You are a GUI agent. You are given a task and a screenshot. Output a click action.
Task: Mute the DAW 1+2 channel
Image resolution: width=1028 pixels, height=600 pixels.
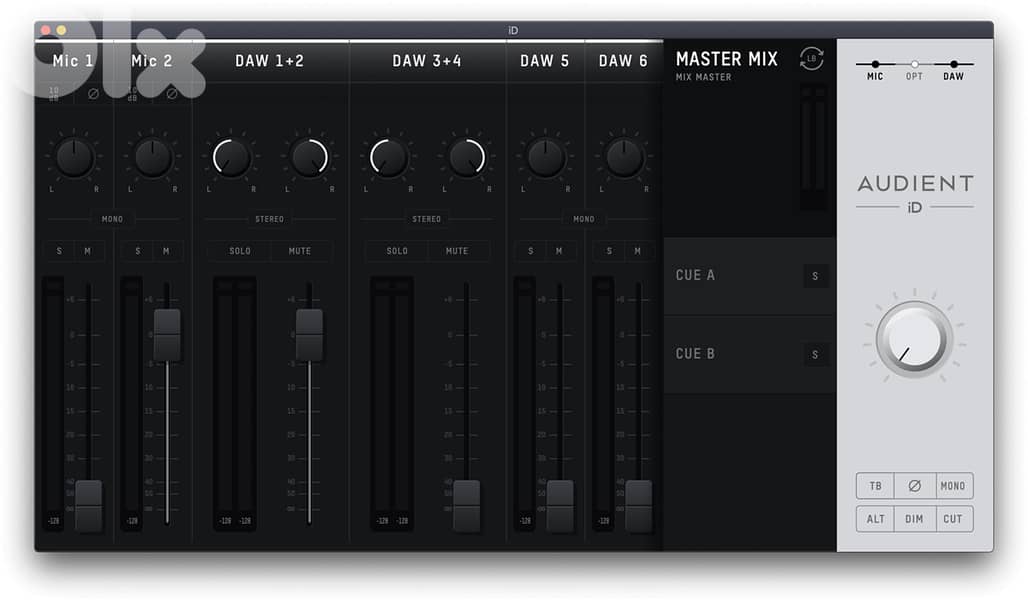(300, 251)
